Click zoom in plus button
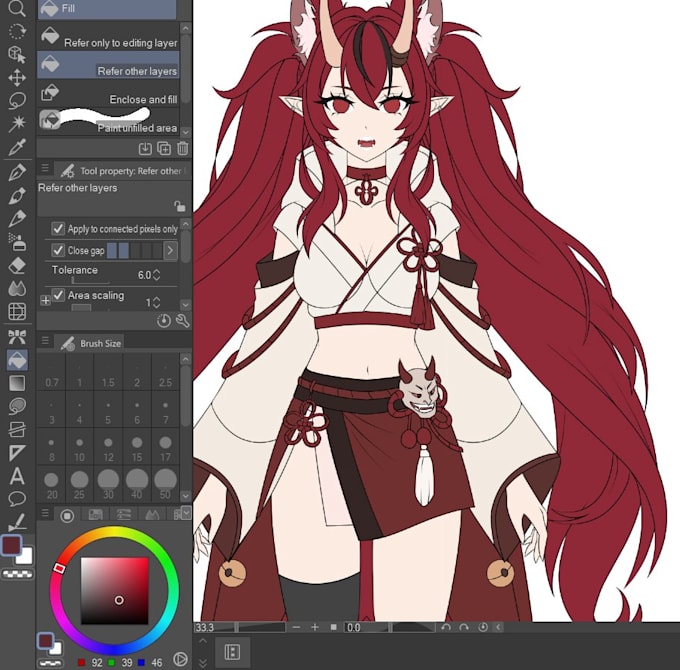Screen dimensions: 680x670 pos(315,627)
